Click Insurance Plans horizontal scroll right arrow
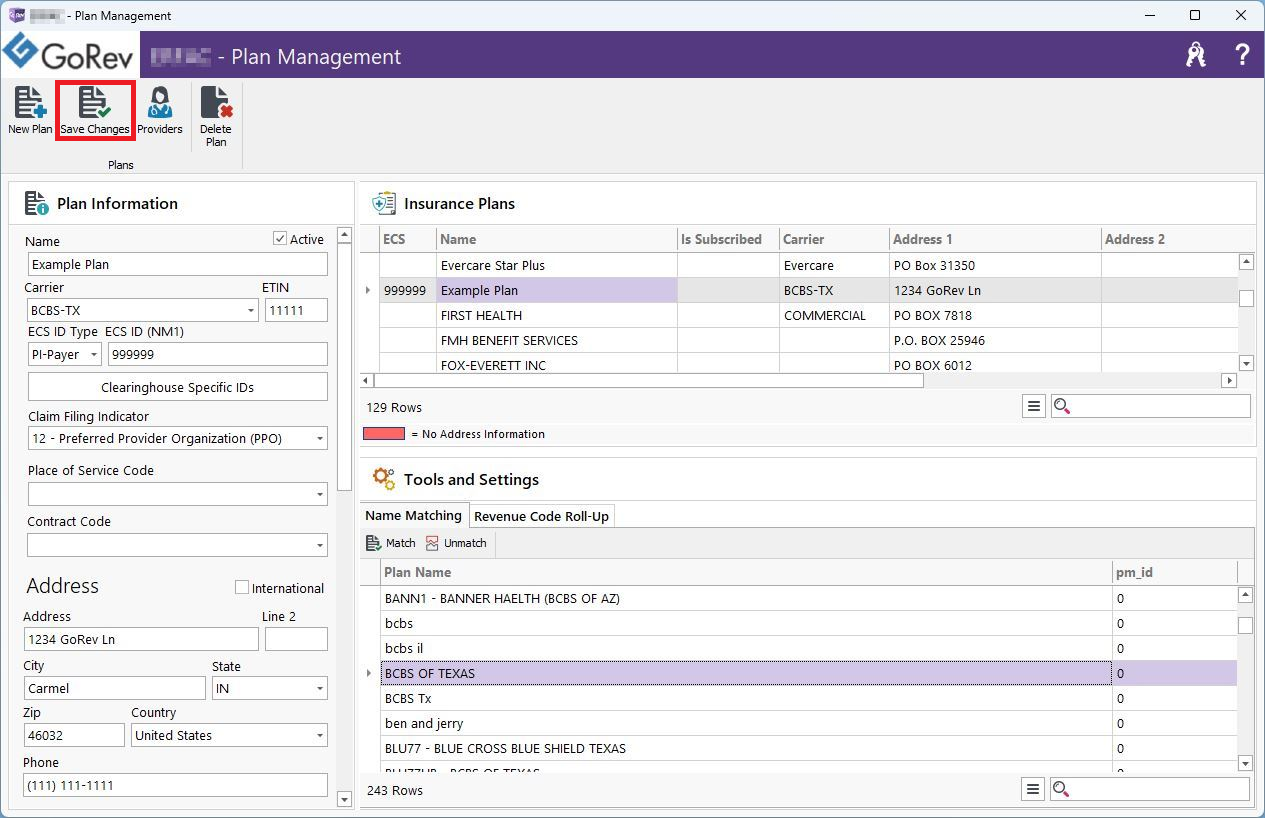This screenshot has width=1265, height=818. [x=1229, y=380]
